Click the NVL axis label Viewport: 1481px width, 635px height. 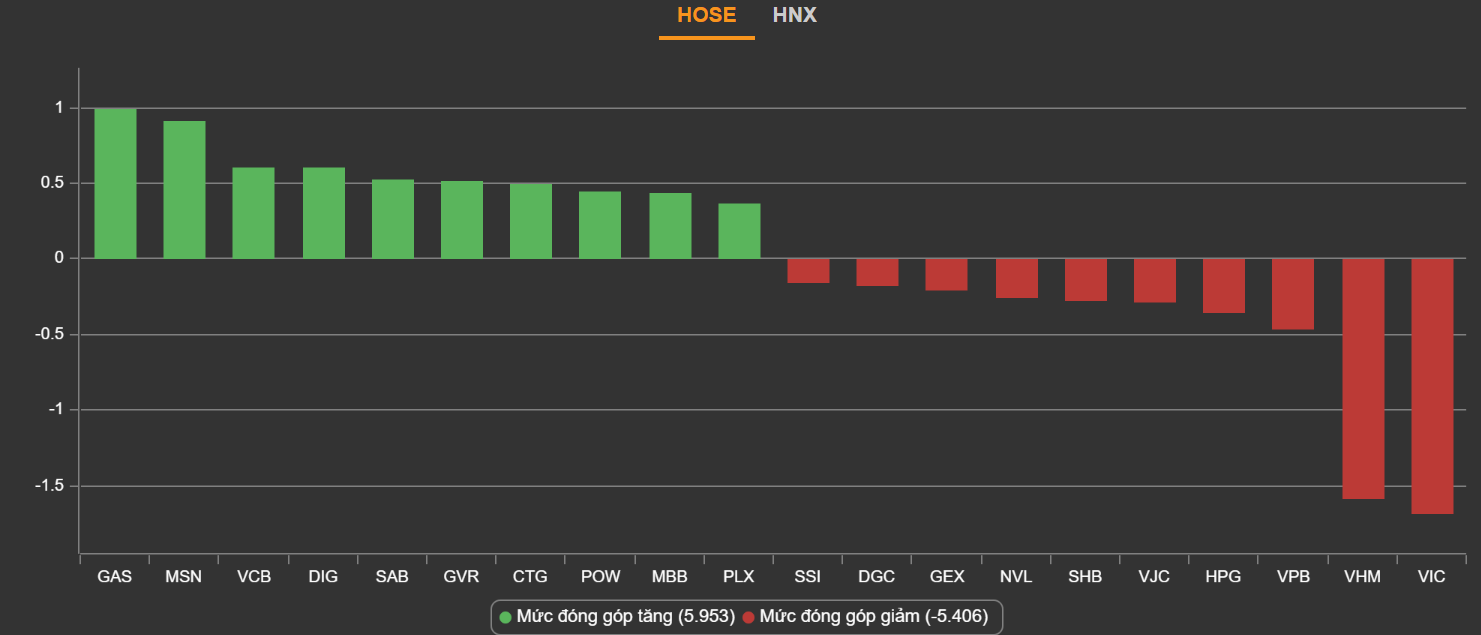click(x=1016, y=577)
